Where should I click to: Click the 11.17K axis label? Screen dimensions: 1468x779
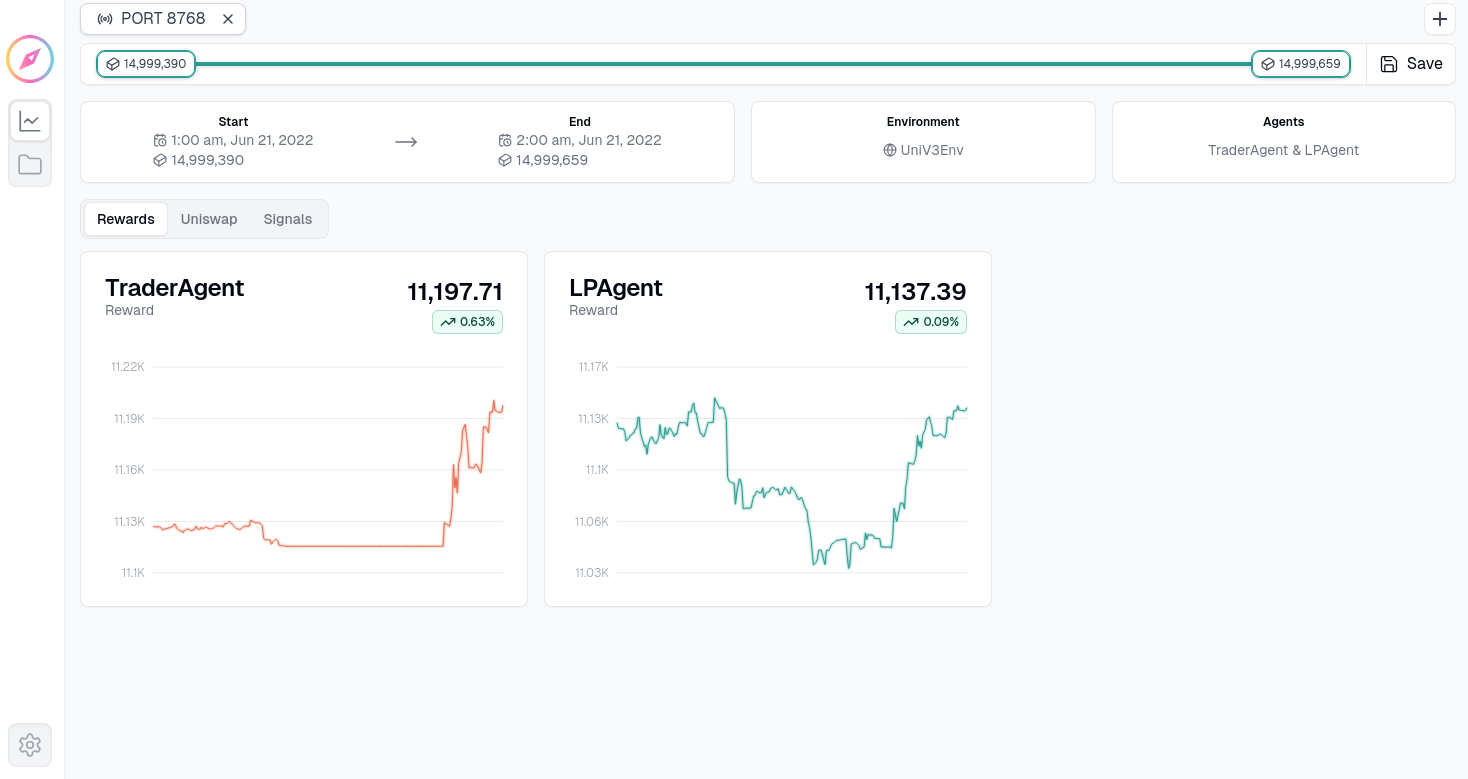pyautogui.click(x=593, y=367)
